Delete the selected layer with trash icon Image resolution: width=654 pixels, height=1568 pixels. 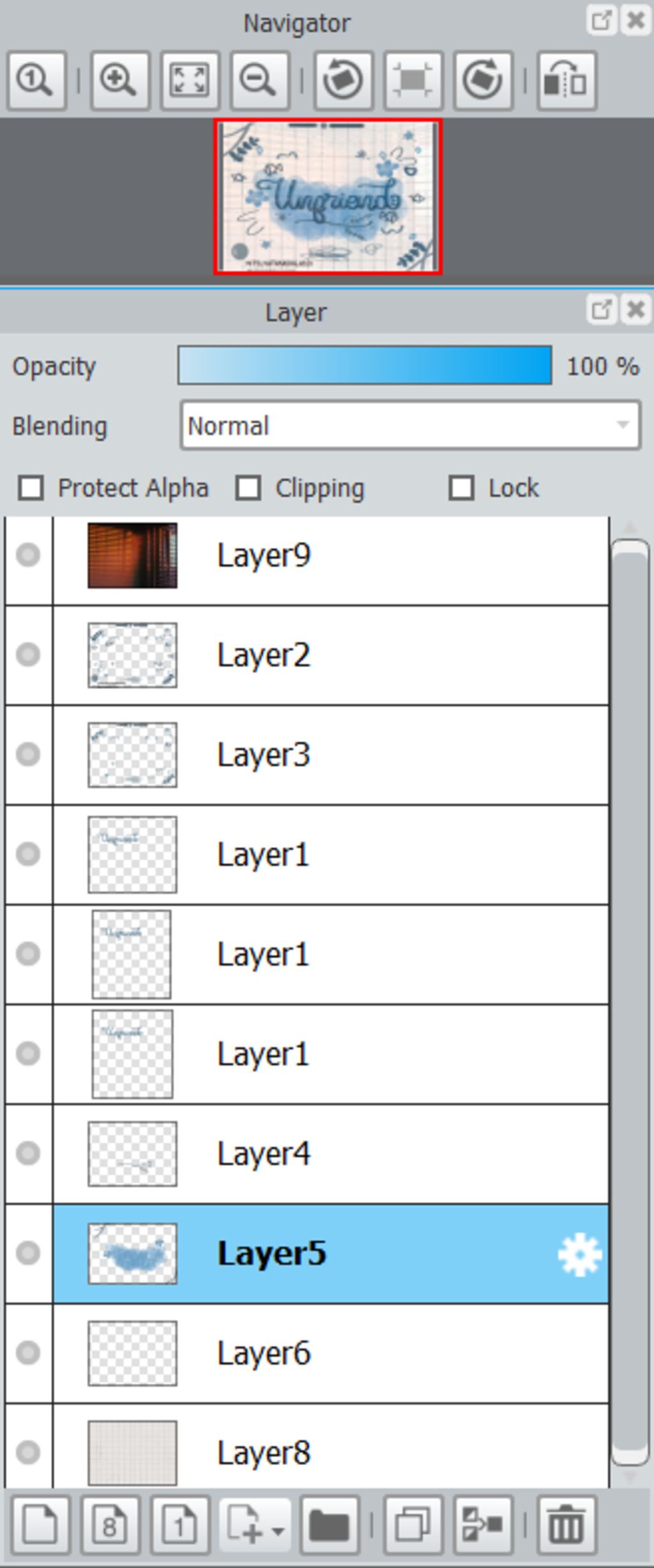(x=567, y=1525)
